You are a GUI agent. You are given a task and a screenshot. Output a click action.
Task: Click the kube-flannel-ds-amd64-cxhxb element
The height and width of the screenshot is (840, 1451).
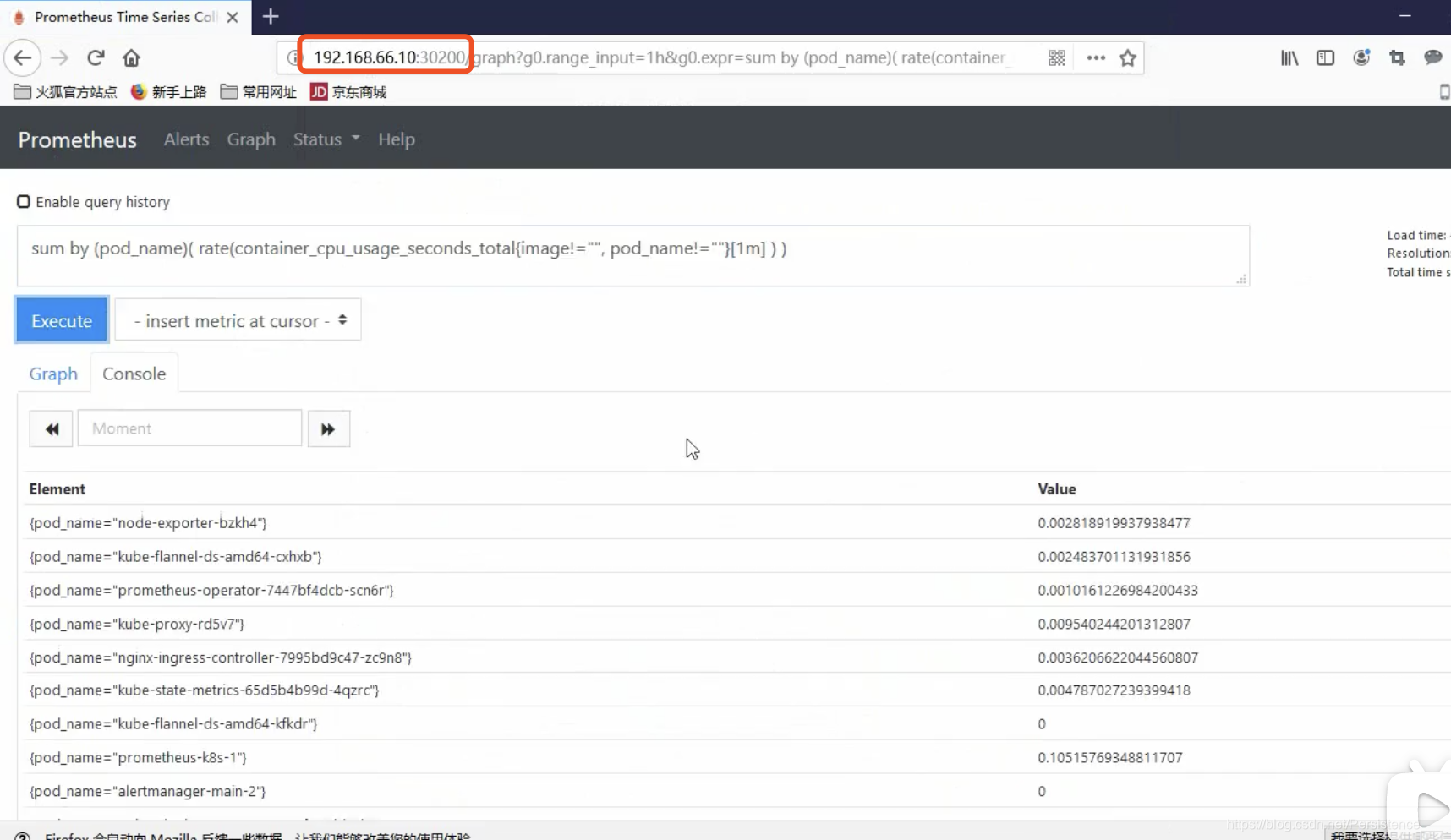coord(176,557)
